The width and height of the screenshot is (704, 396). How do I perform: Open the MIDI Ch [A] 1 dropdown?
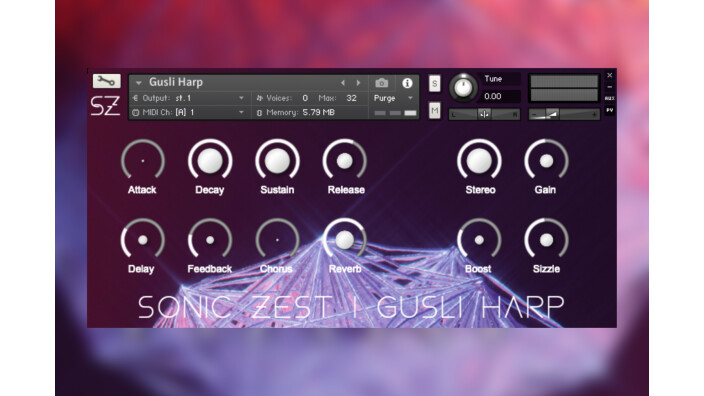click(x=189, y=112)
